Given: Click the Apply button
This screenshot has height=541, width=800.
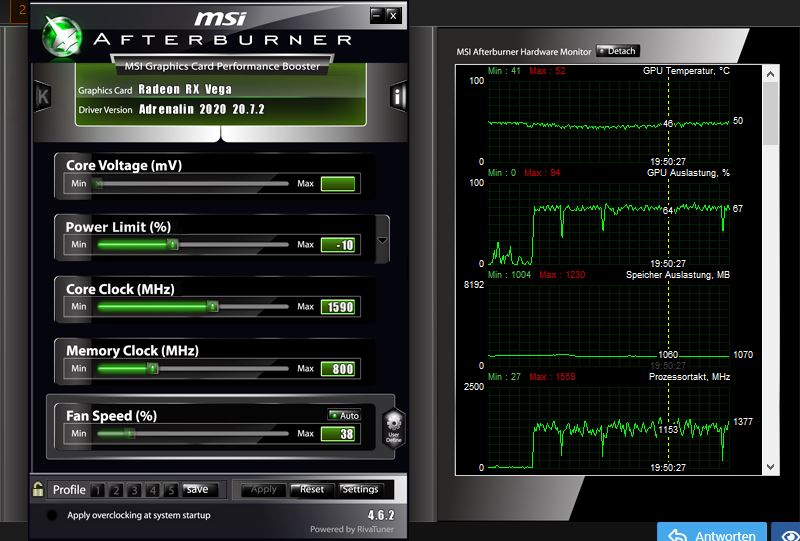Looking at the screenshot, I should 263,489.
